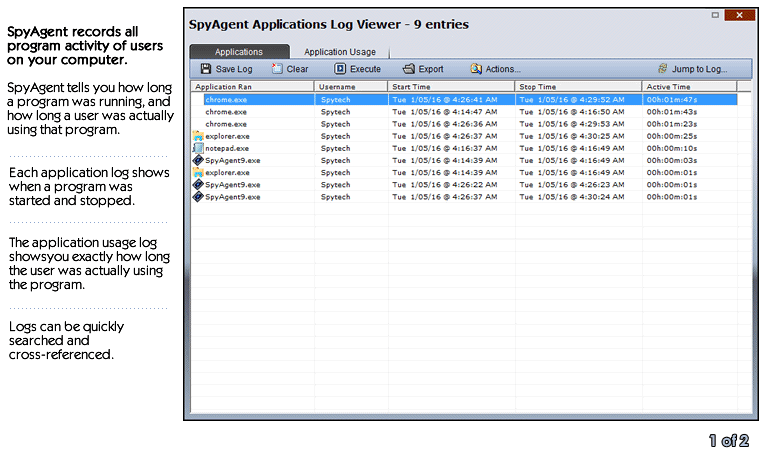The image size is (761, 454).
Task: Select chrome.exe started at 4:14:47 AM
Action: coord(226,112)
